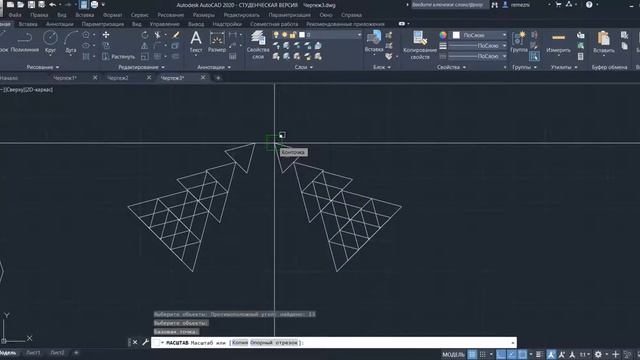This screenshot has height=360, width=640.
Task: Open the object color ПоСлою dropdown
Action: tap(504, 35)
